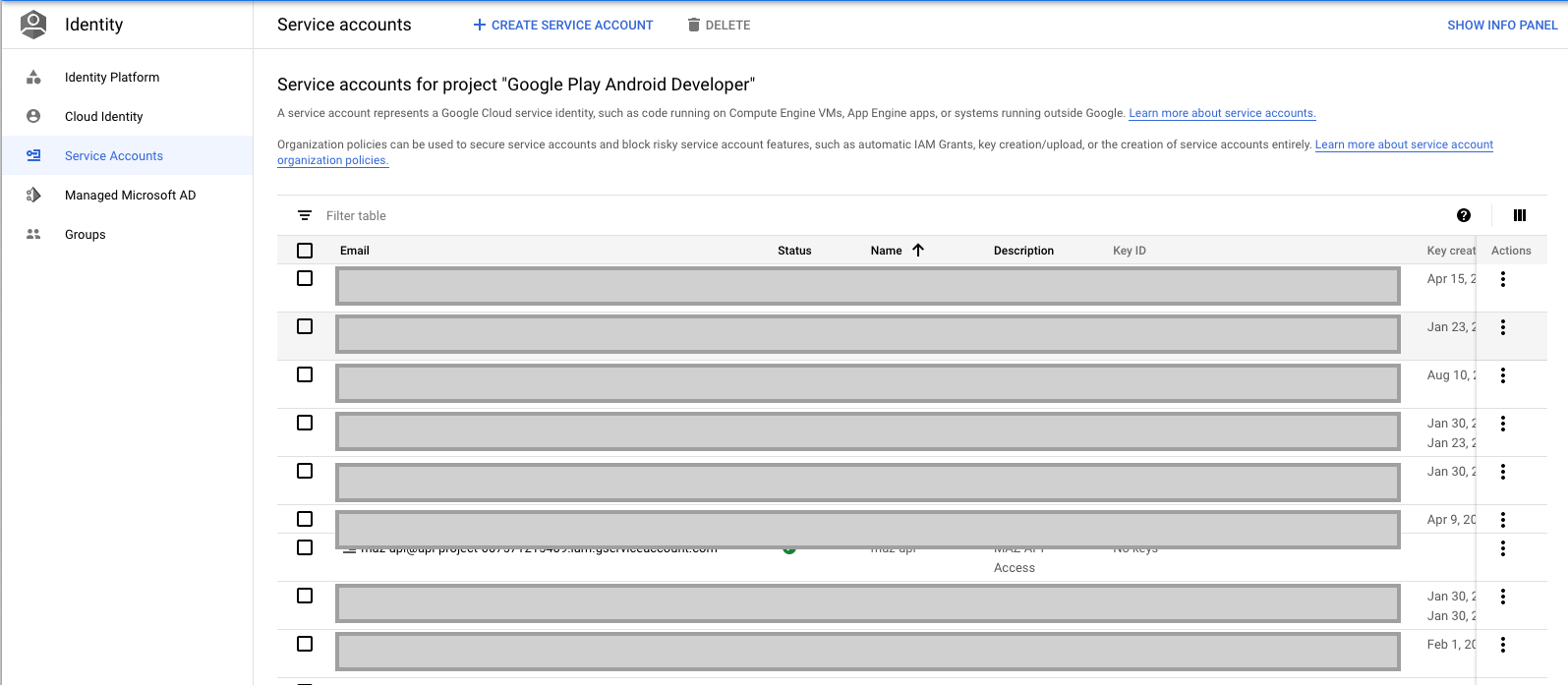Click the Key creation date column header

1451,251
